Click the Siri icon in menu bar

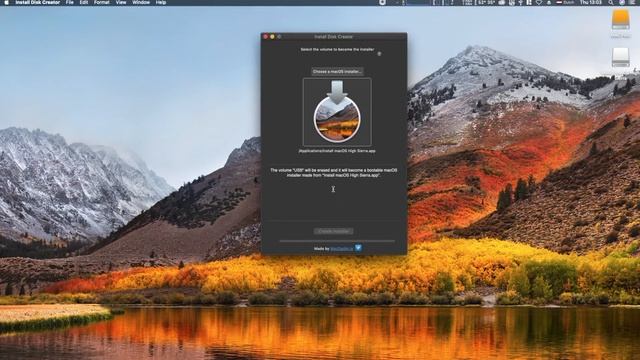click(622, 2)
